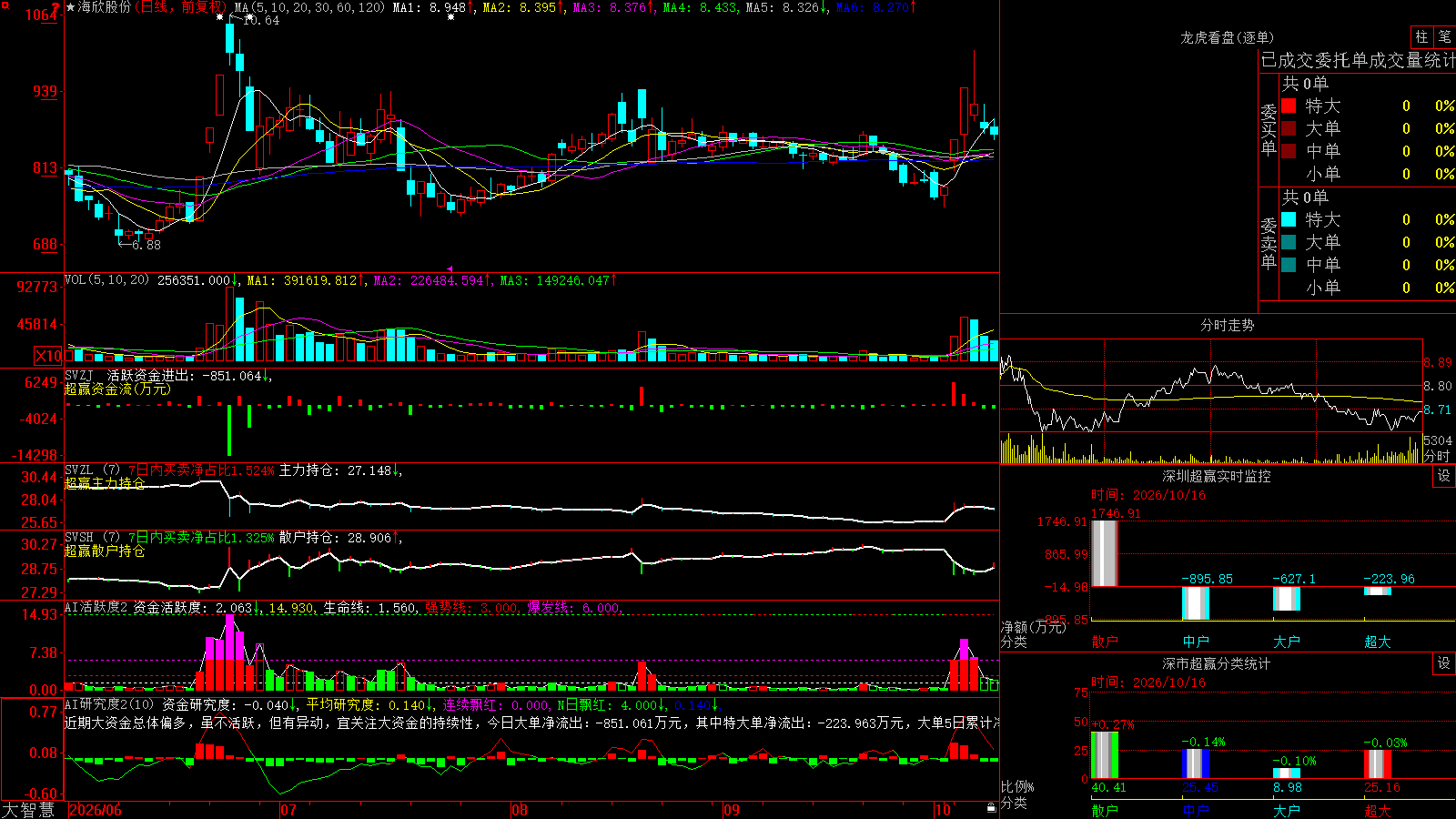Open the 日线, 前复权 period selector
The width and height of the screenshot is (1456, 819).
click(x=182, y=7)
